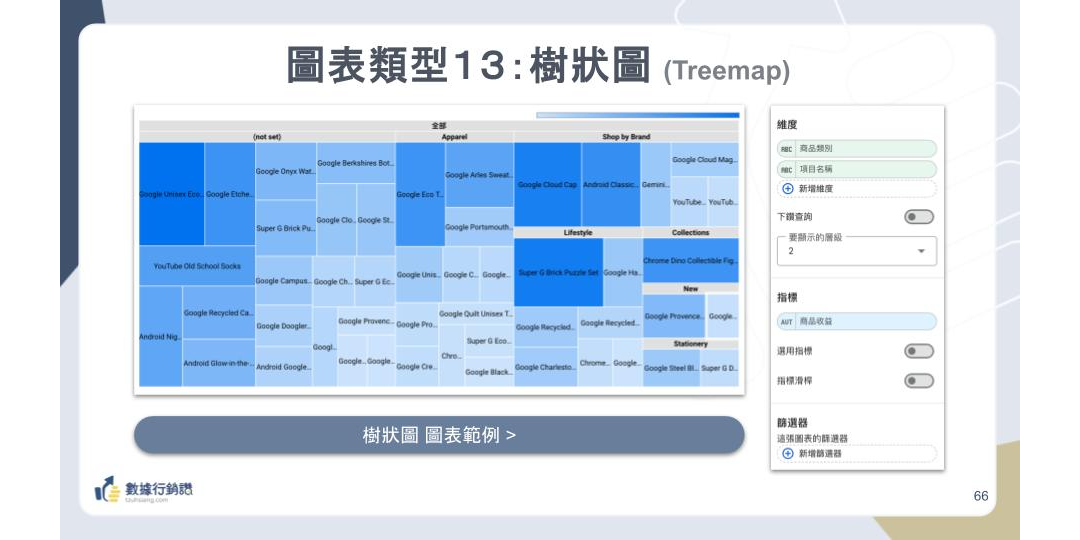Click the Google Steel Bl... tile

(672, 368)
